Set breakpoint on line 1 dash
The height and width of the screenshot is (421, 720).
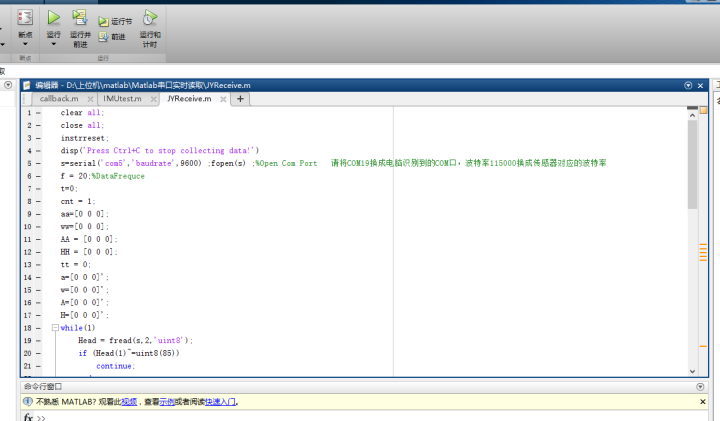point(38,112)
